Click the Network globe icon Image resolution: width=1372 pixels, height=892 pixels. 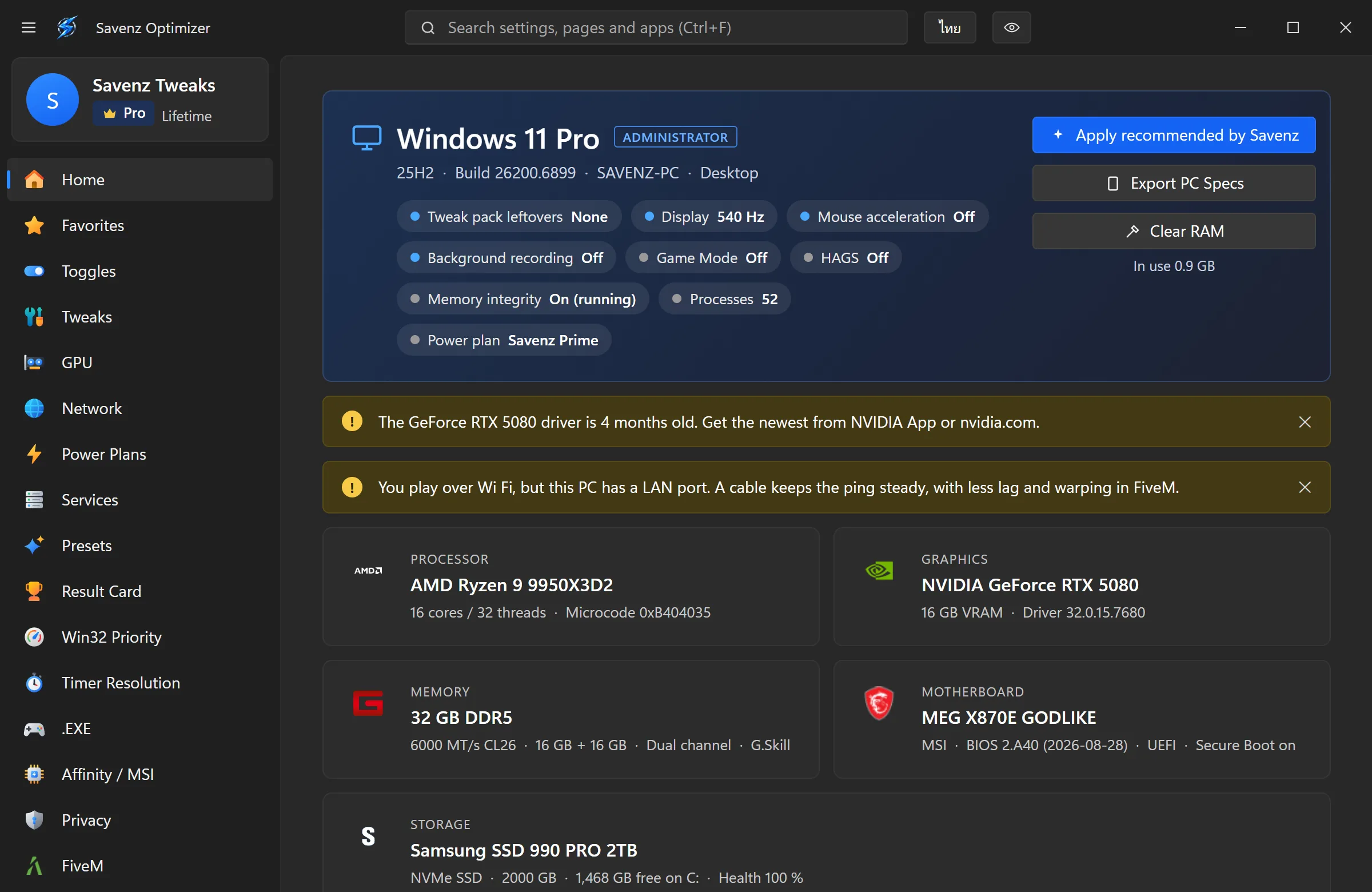34,408
